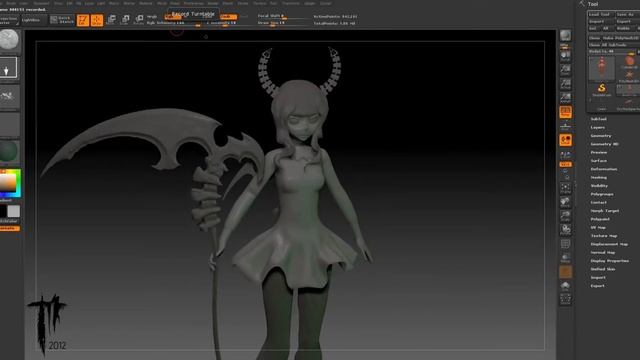Open the Preferences menu

click(x=193, y=3)
